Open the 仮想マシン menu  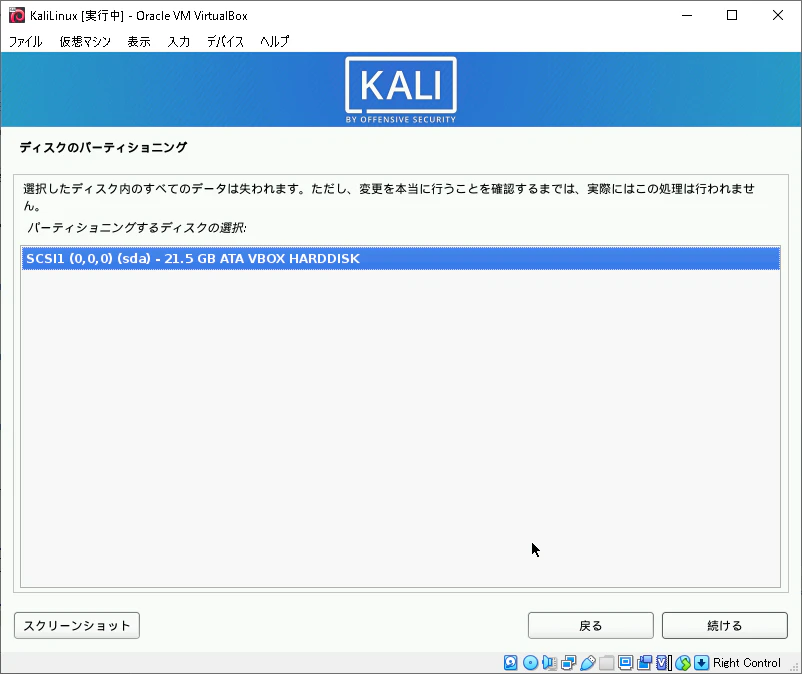tap(85, 41)
